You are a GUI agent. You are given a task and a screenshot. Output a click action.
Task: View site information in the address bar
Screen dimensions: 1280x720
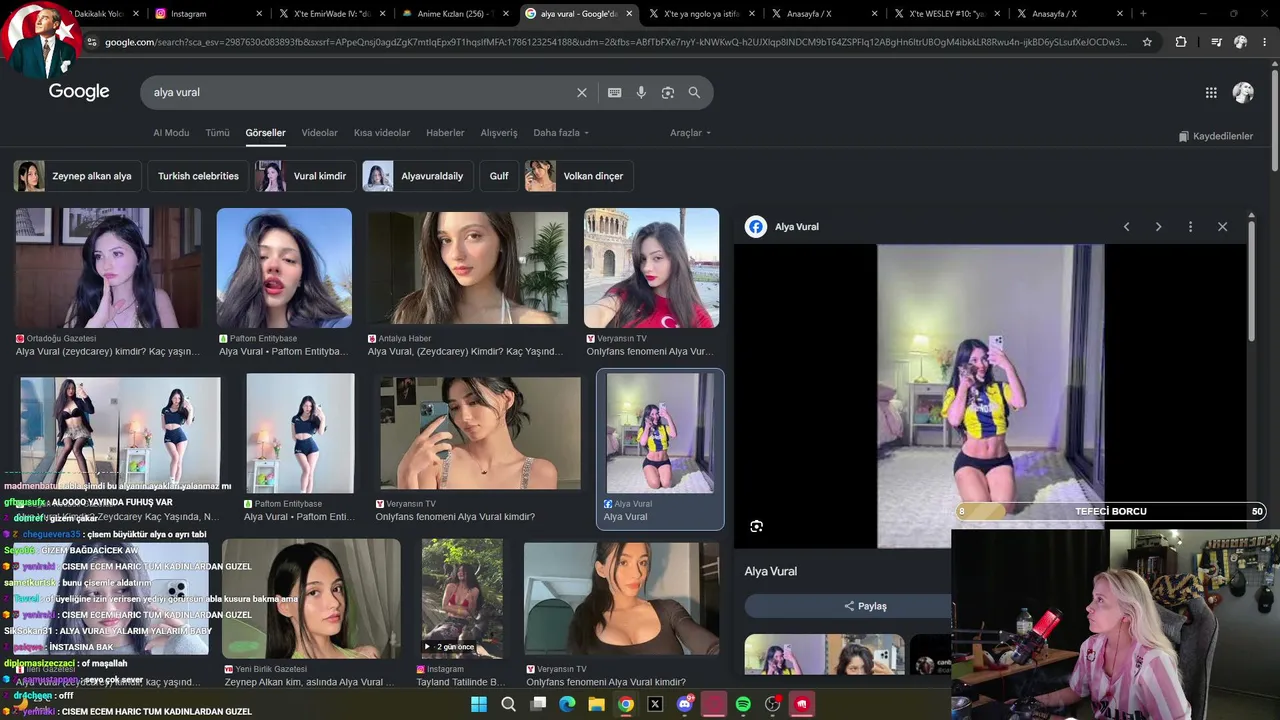92,42
